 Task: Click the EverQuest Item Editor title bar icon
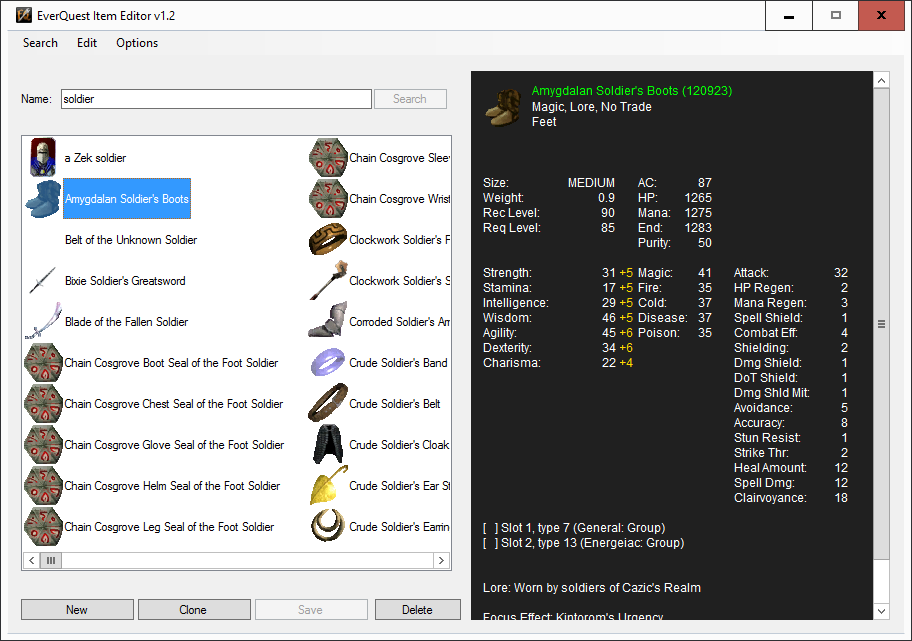click(x=24, y=15)
